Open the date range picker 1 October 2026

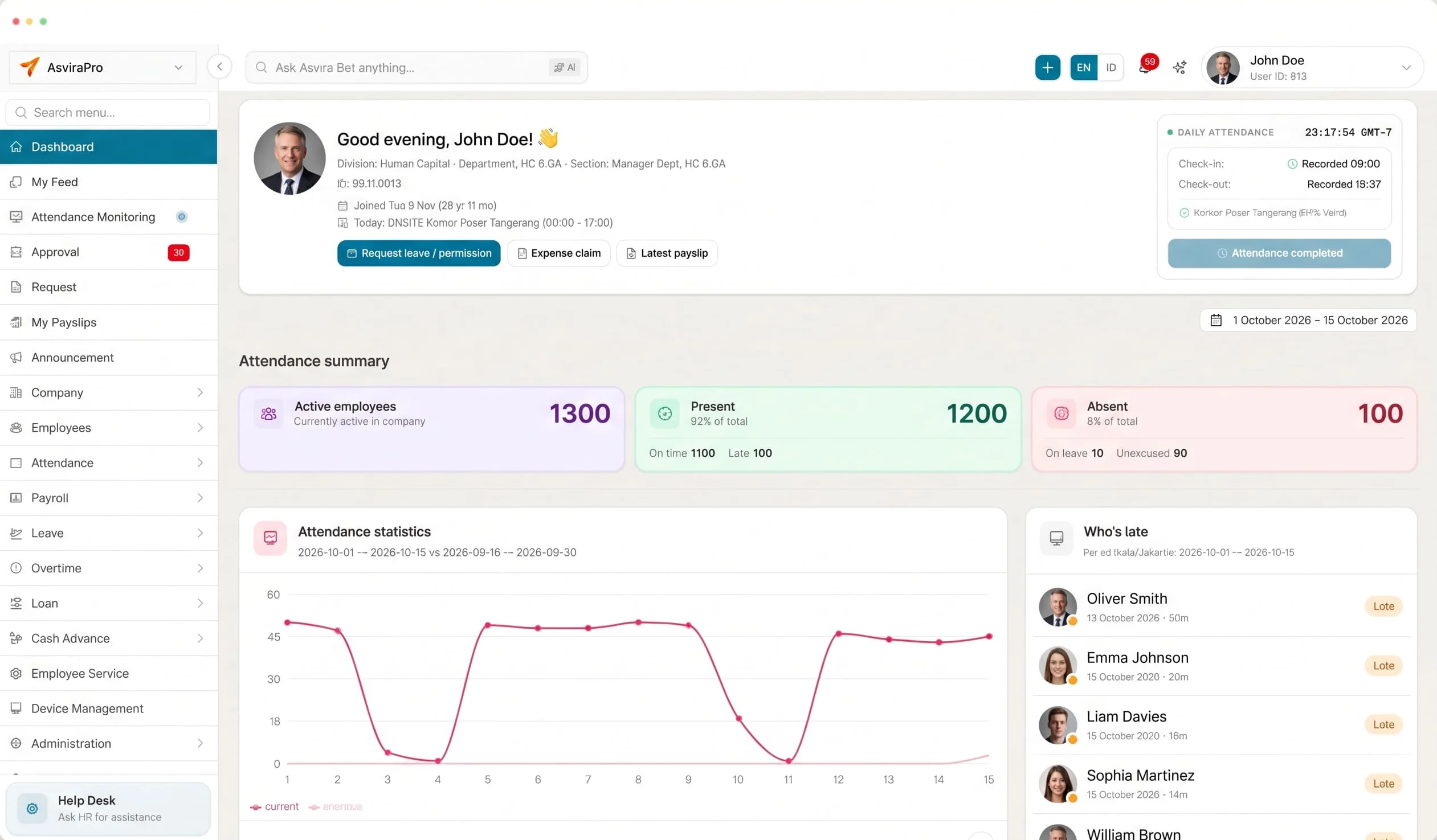coord(1308,320)
